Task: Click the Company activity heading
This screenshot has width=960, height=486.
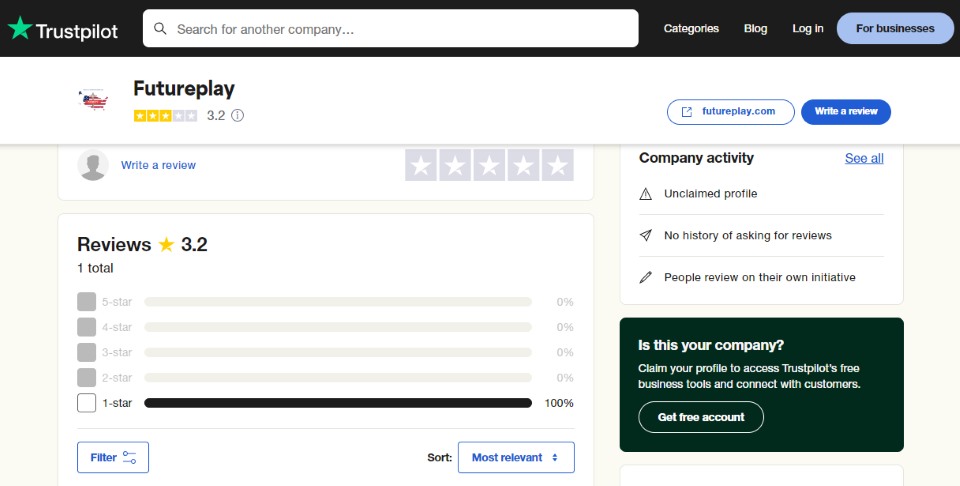Action: pyautogui.click(x=696, y=158)
